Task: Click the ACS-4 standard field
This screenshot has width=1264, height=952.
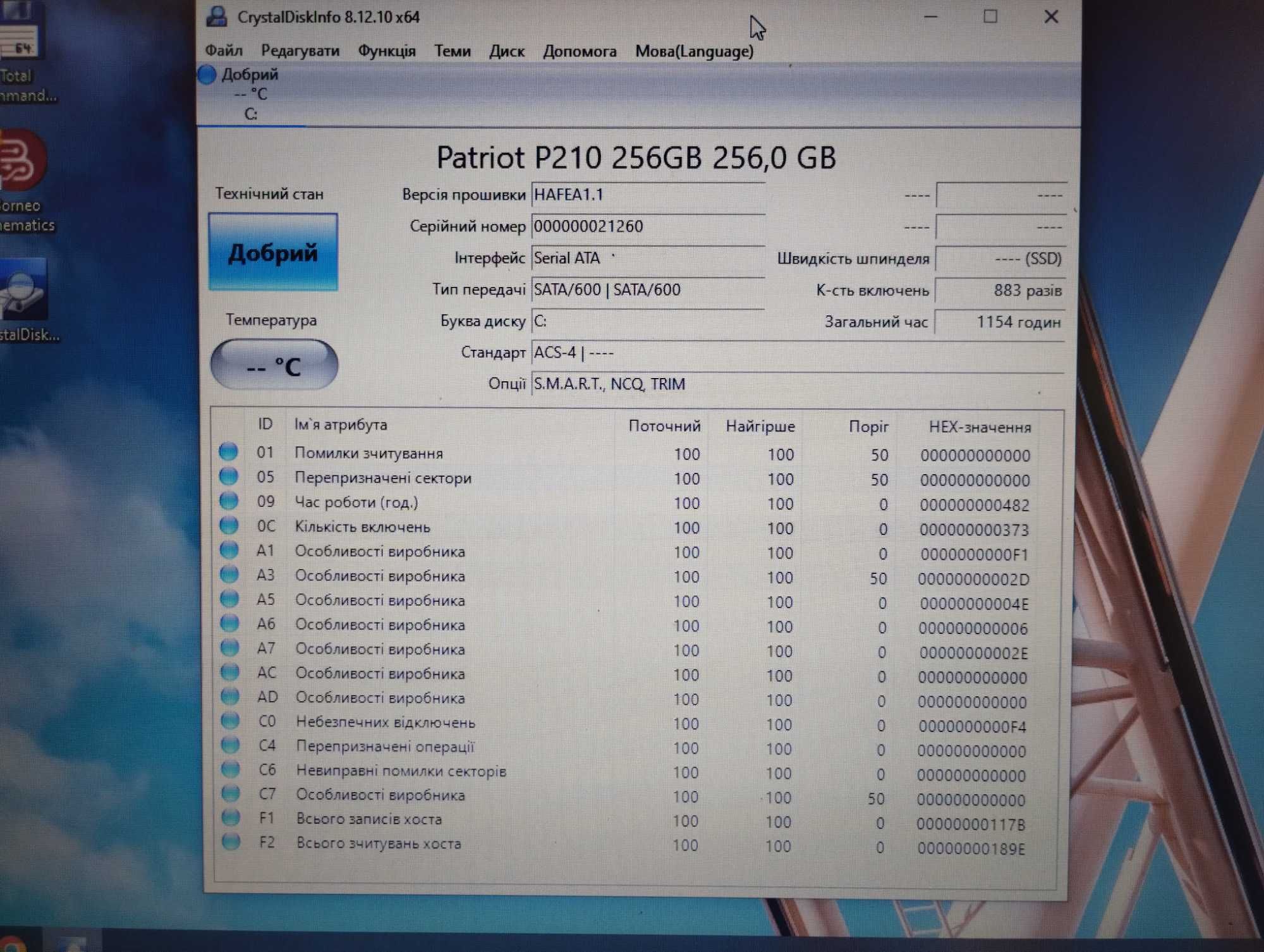Action: pyautogui.click(x=798, y=353)
